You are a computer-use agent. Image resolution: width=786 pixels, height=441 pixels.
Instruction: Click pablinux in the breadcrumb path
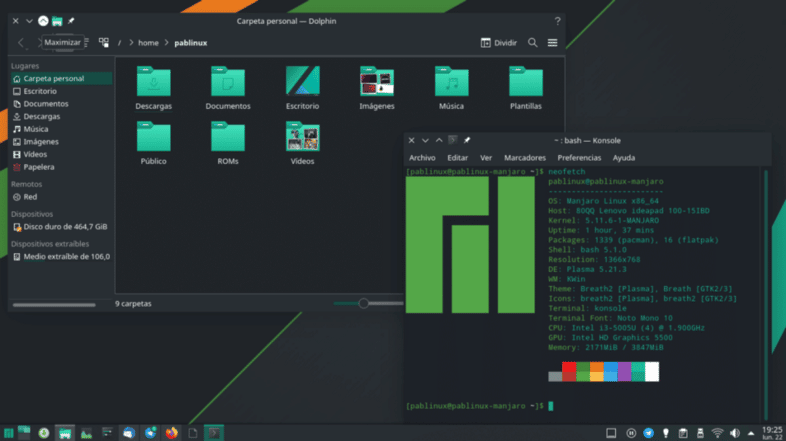coord(190,43)
